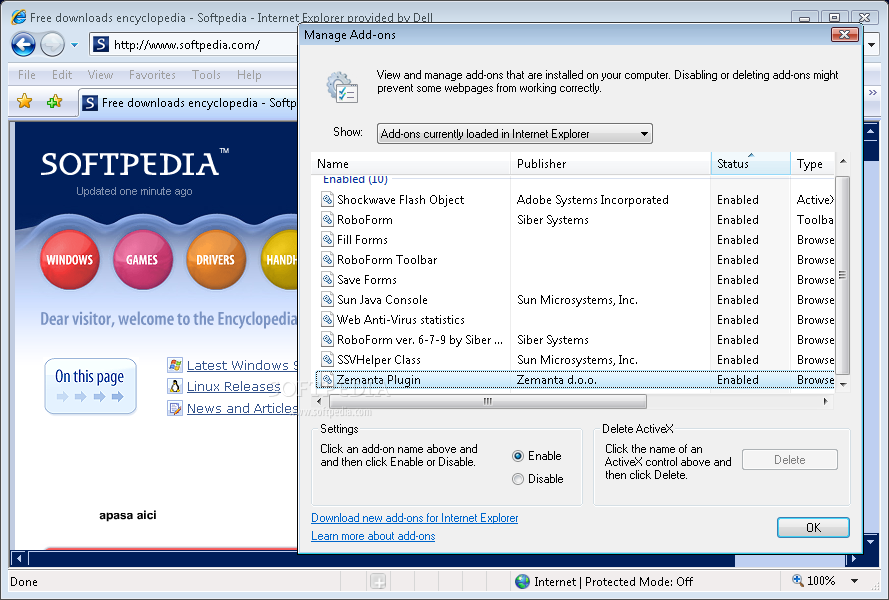Image resolution: width=889 pixels, height=600 pixels.
Task: Click the Softpedia site icon in address bar
Action: (x=101, y=44)
